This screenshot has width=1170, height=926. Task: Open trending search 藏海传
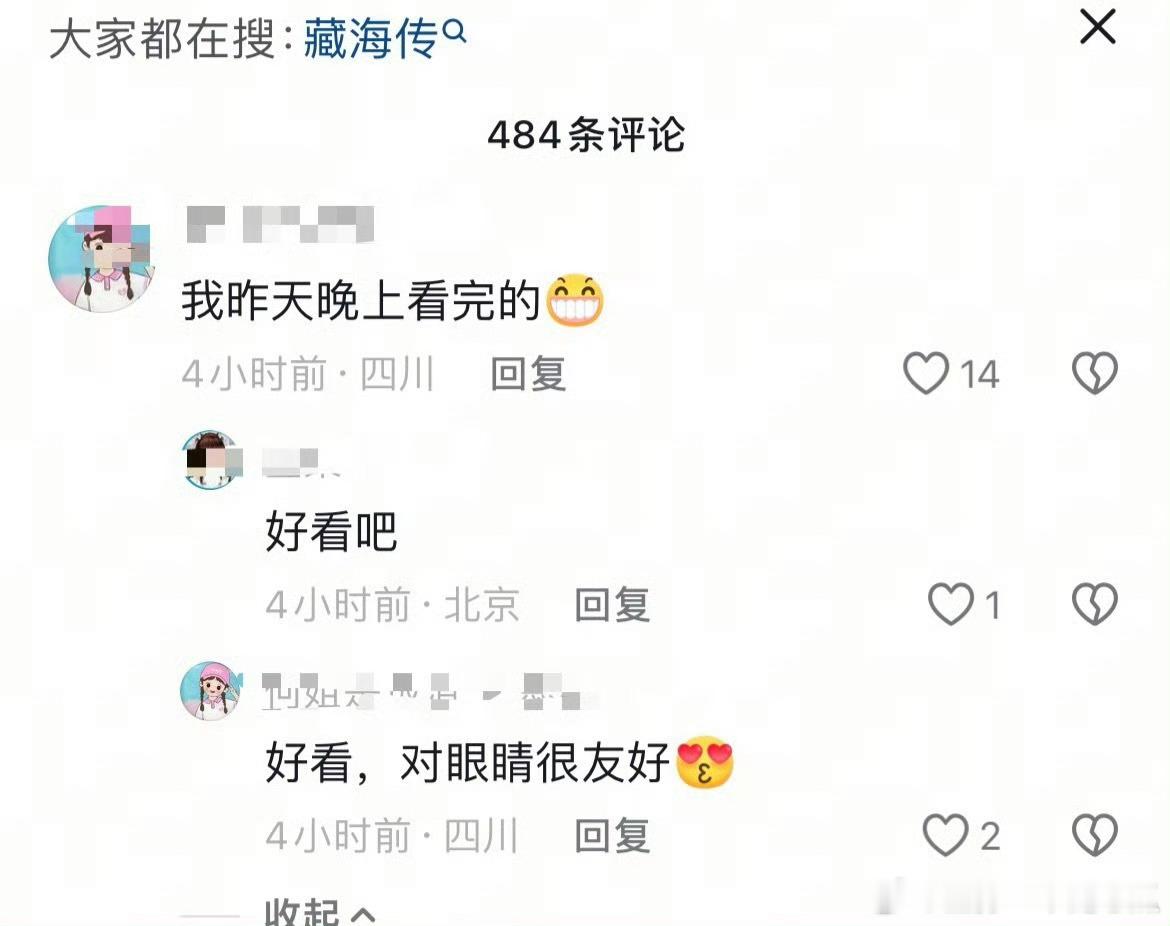pos(370,39)
